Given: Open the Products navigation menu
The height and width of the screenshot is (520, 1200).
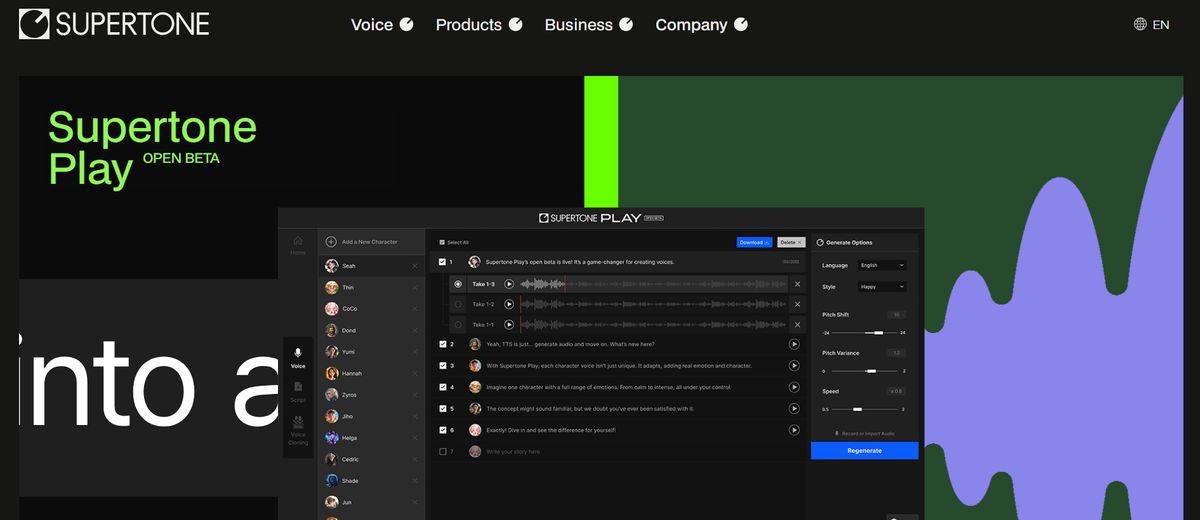Looking at the screenshot, I should click(x=468, y=25).
